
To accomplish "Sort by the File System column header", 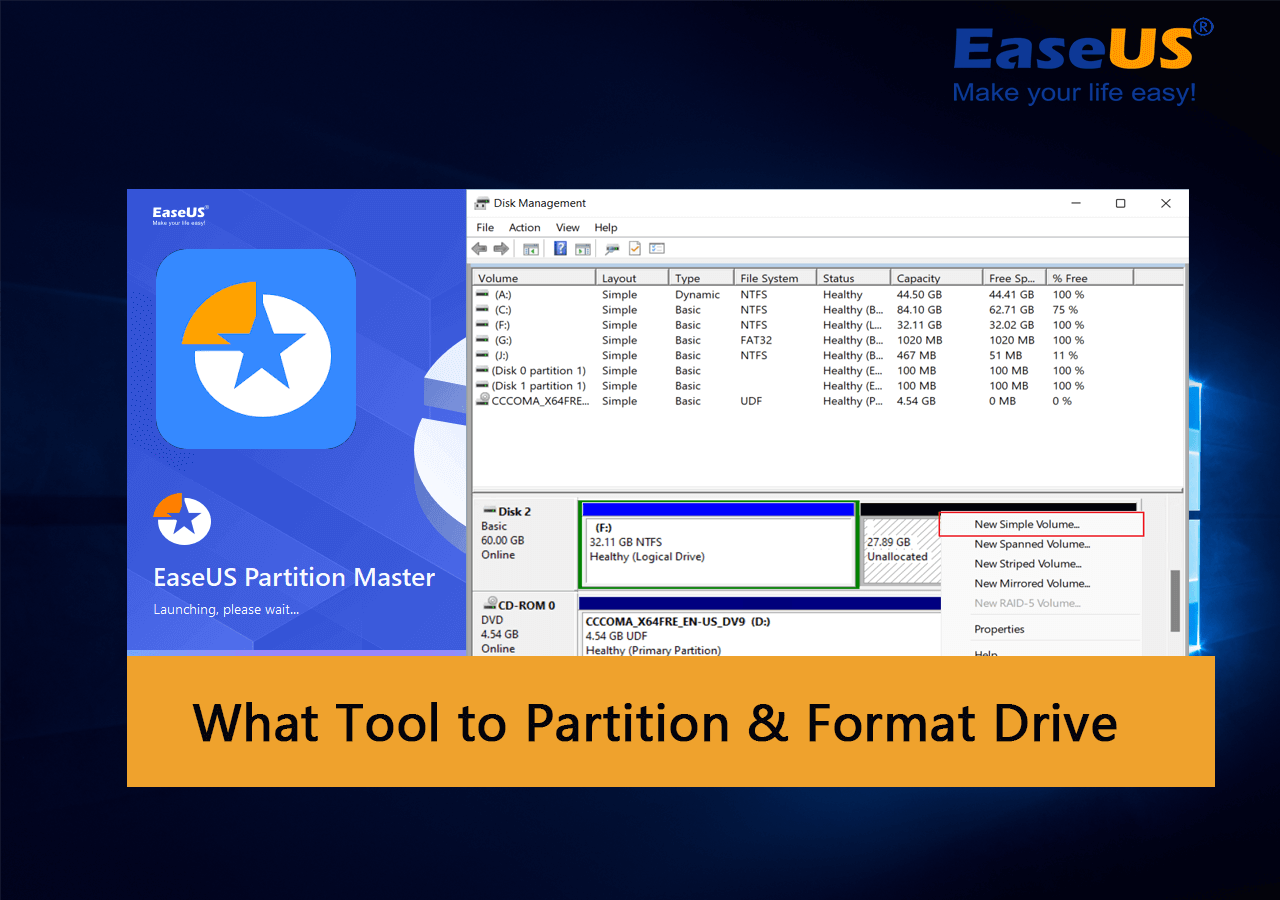I will (x=774, y=278).
